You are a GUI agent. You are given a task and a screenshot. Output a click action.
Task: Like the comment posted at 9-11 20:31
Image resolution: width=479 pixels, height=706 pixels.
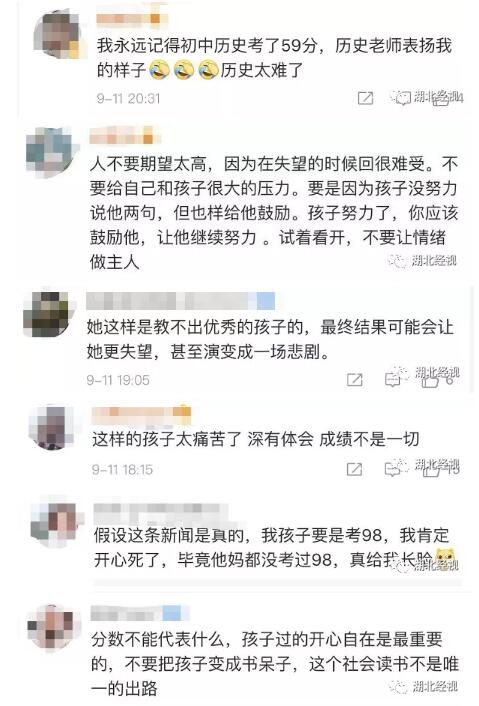440,98
